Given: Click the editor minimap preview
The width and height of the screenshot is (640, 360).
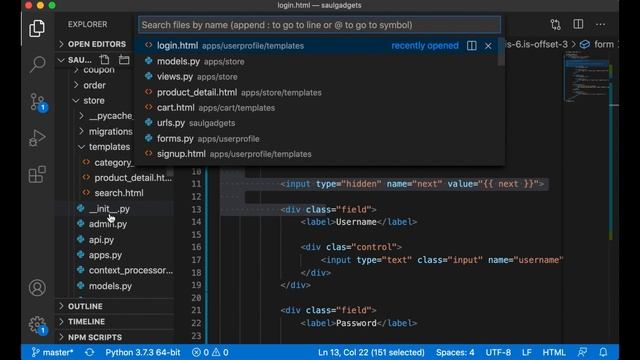Looking at the screenshot, I should pyautogui.click(x=586, y=76).
